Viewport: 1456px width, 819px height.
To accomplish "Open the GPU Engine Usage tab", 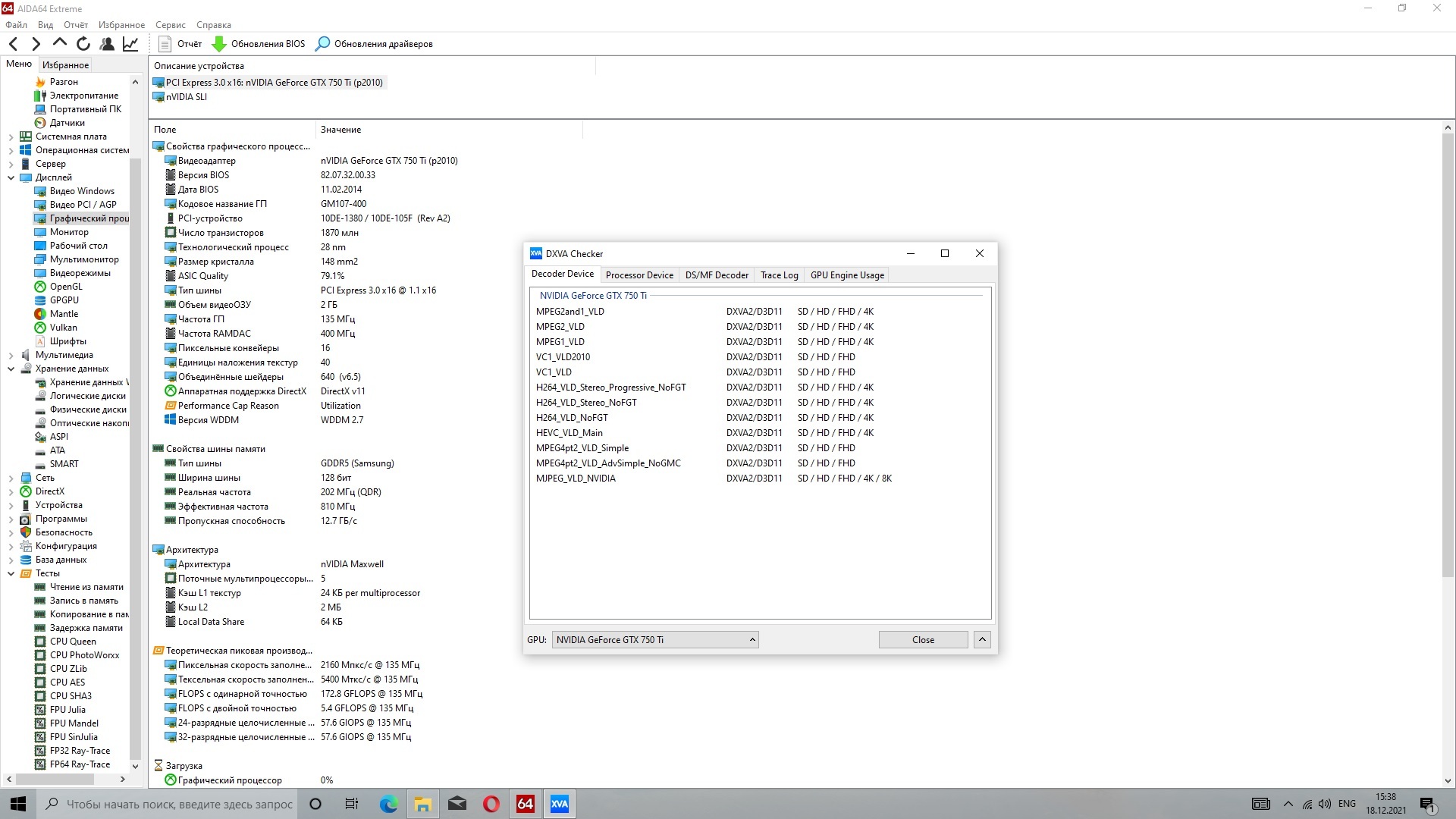I will 847,275.
